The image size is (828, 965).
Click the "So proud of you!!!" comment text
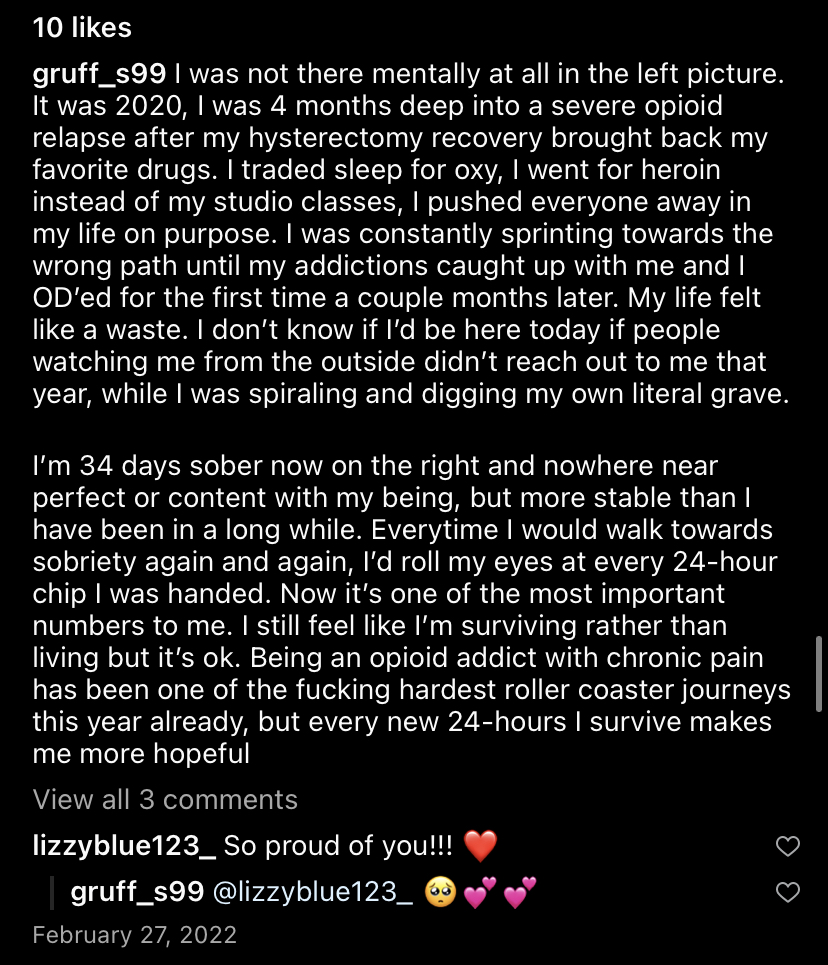coord(338,847)
